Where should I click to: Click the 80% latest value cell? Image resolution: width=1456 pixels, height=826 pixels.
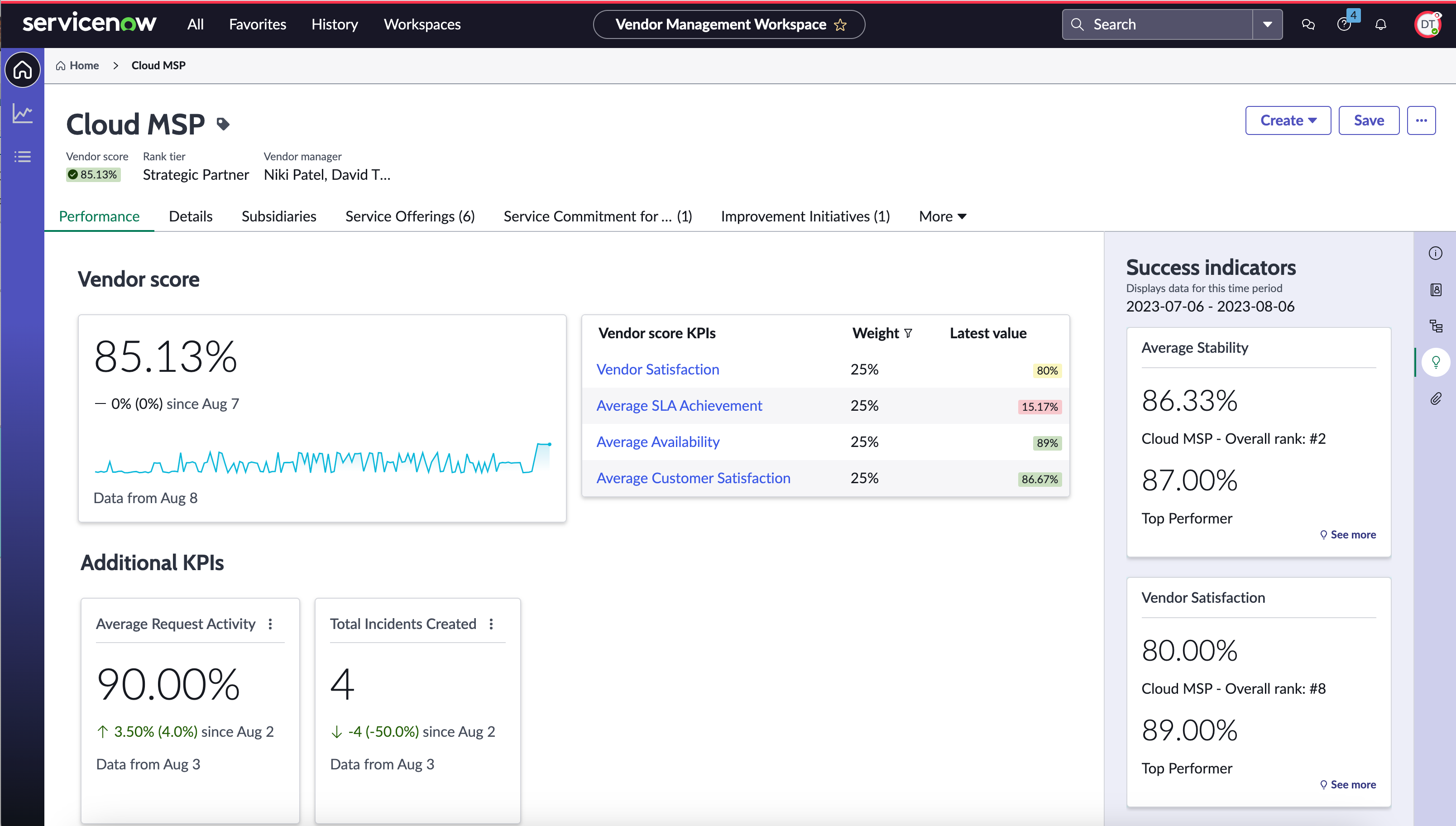coord(1047,370)
